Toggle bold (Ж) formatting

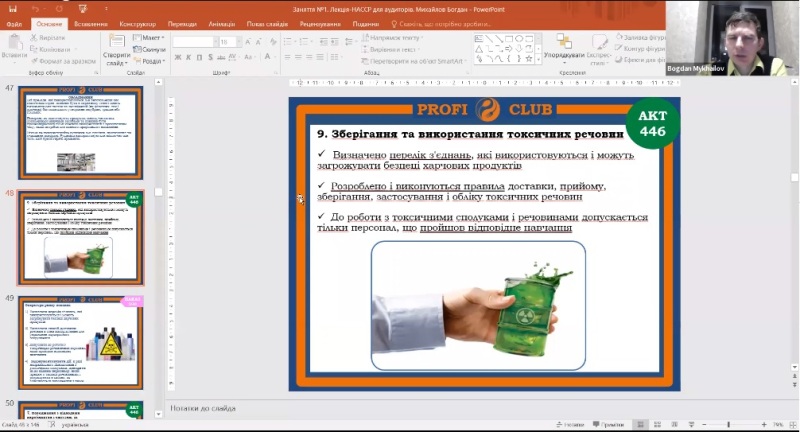coord(178,57)
